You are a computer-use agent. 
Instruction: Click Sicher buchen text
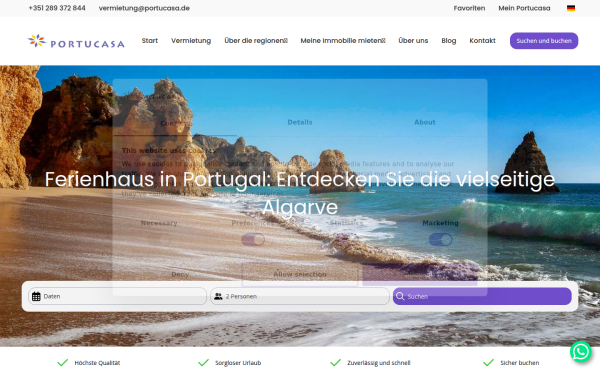520,363
